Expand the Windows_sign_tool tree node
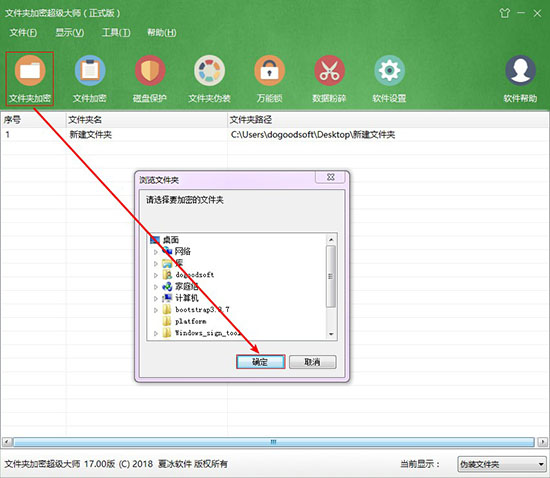 point(156,333)
